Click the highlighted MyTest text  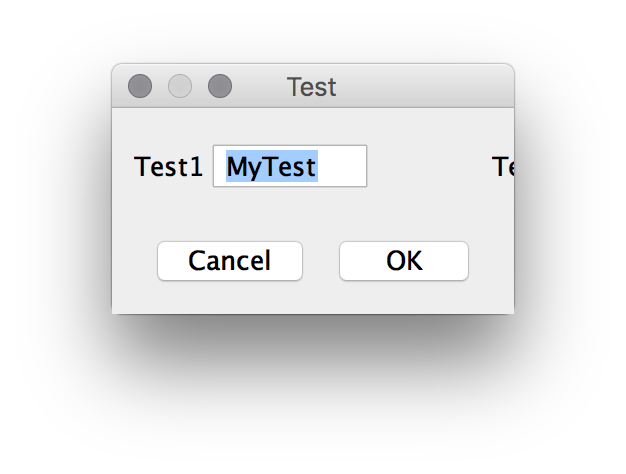pyautogui.click(x=271, y=166)
